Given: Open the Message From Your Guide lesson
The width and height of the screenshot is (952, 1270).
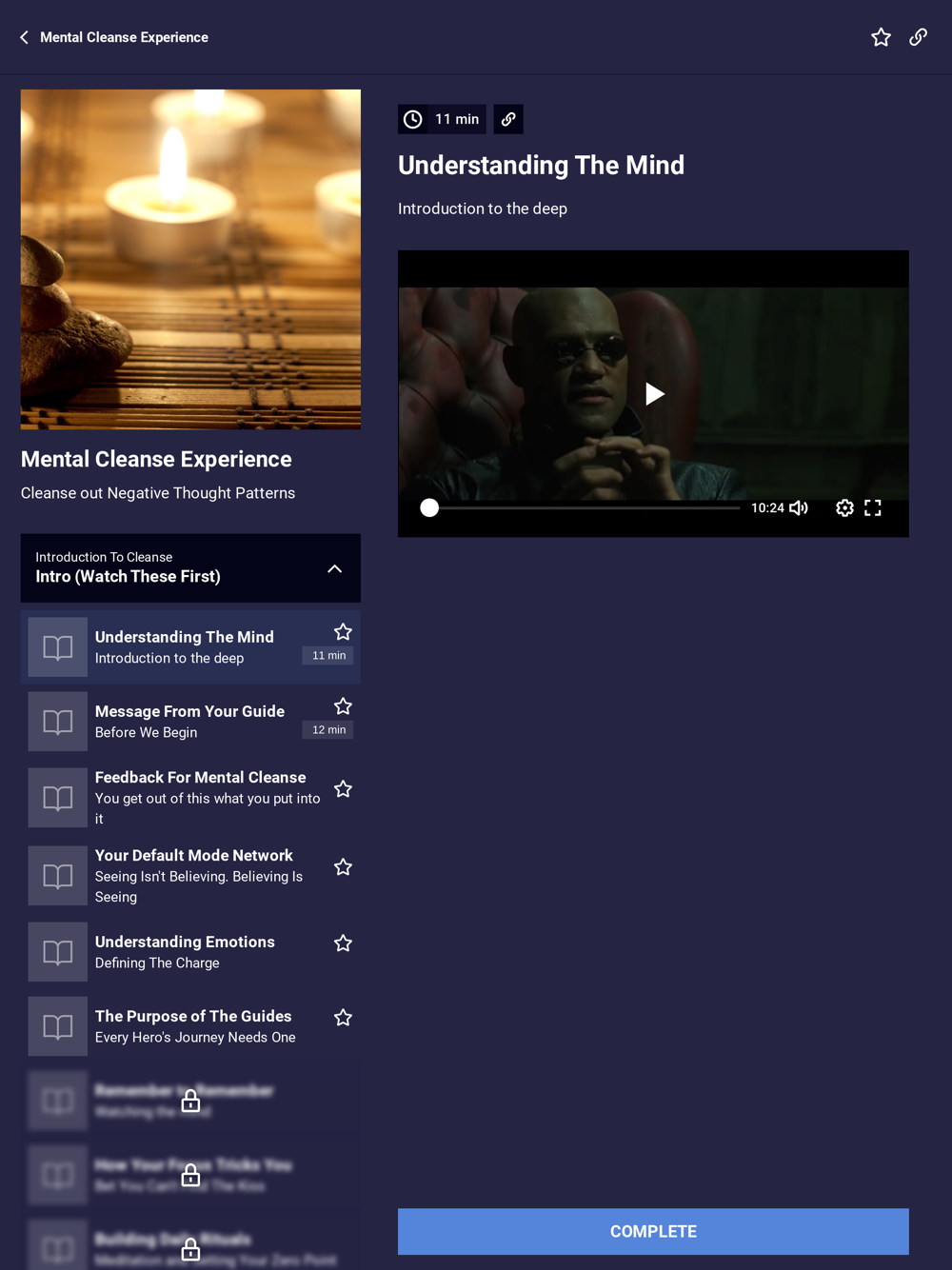Looking at the screenshot, I should point(190,722).
